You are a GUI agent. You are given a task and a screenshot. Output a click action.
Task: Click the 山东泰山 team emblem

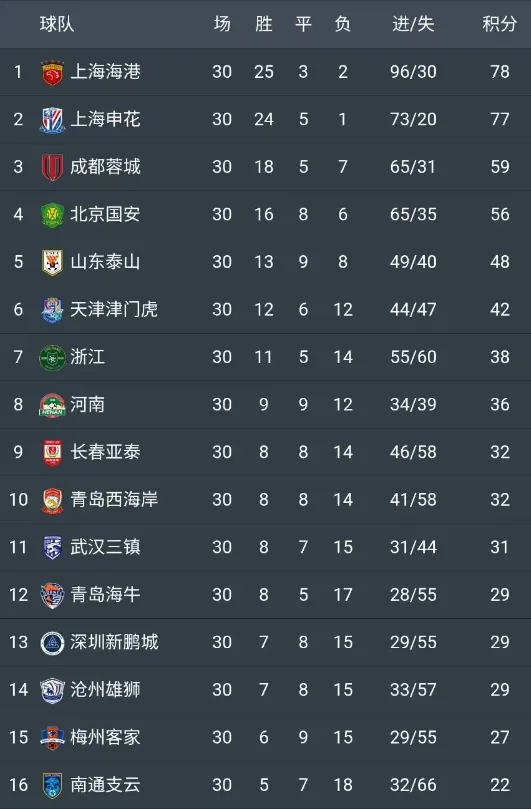52,262
